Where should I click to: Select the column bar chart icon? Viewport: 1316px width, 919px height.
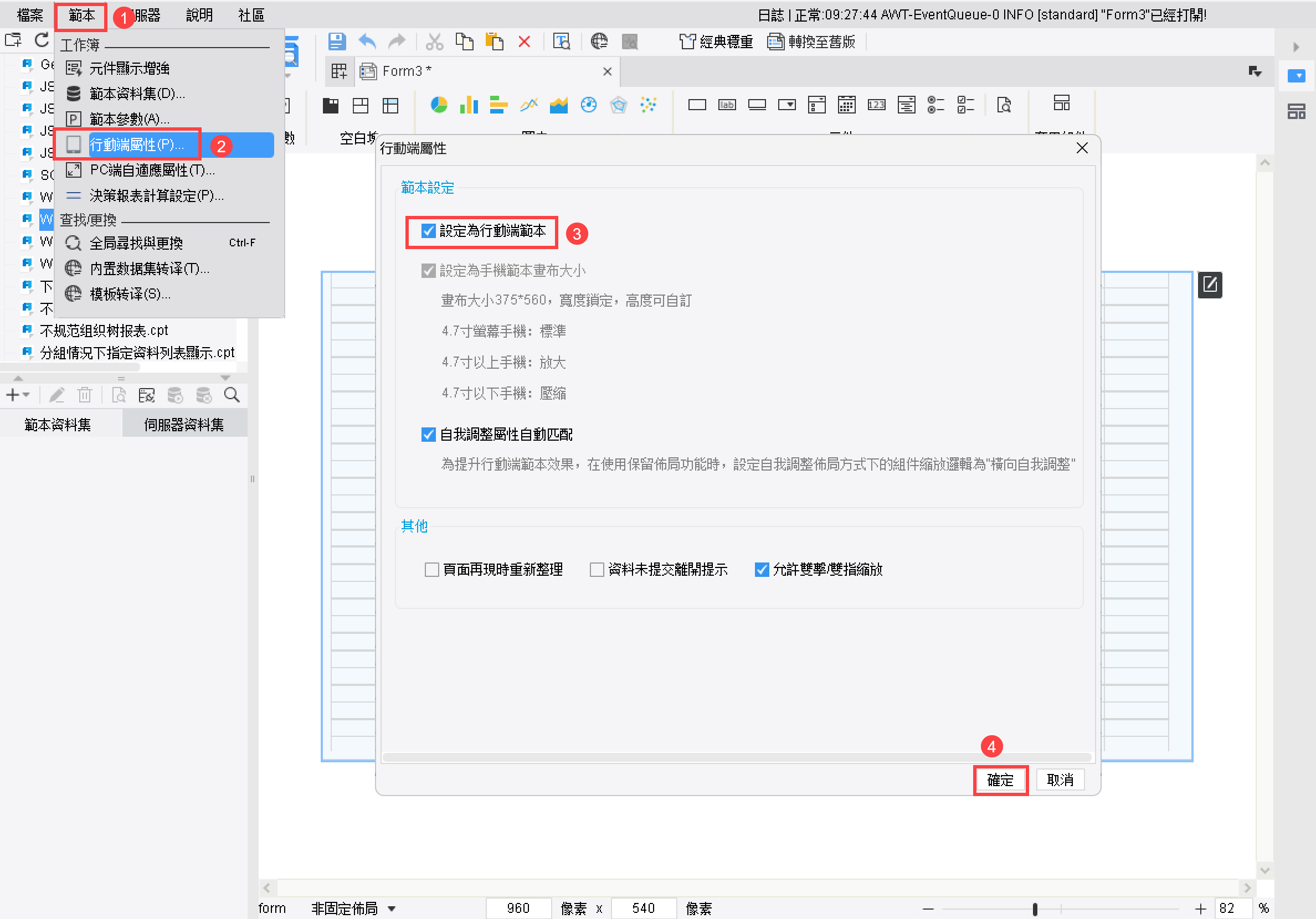pos(469,105)
